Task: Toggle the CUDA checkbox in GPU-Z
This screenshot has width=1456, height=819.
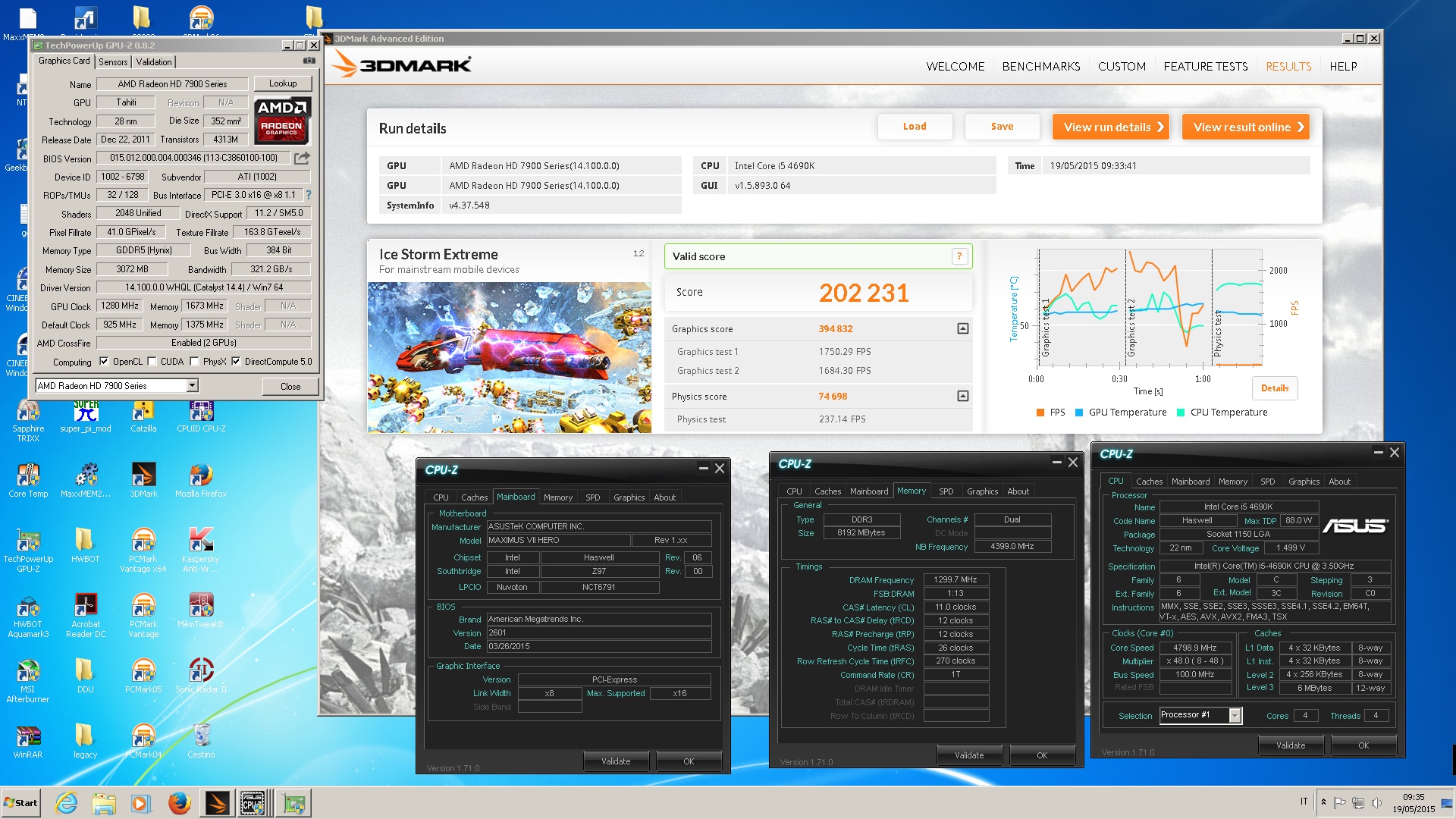Action: (x=152, y=362)
